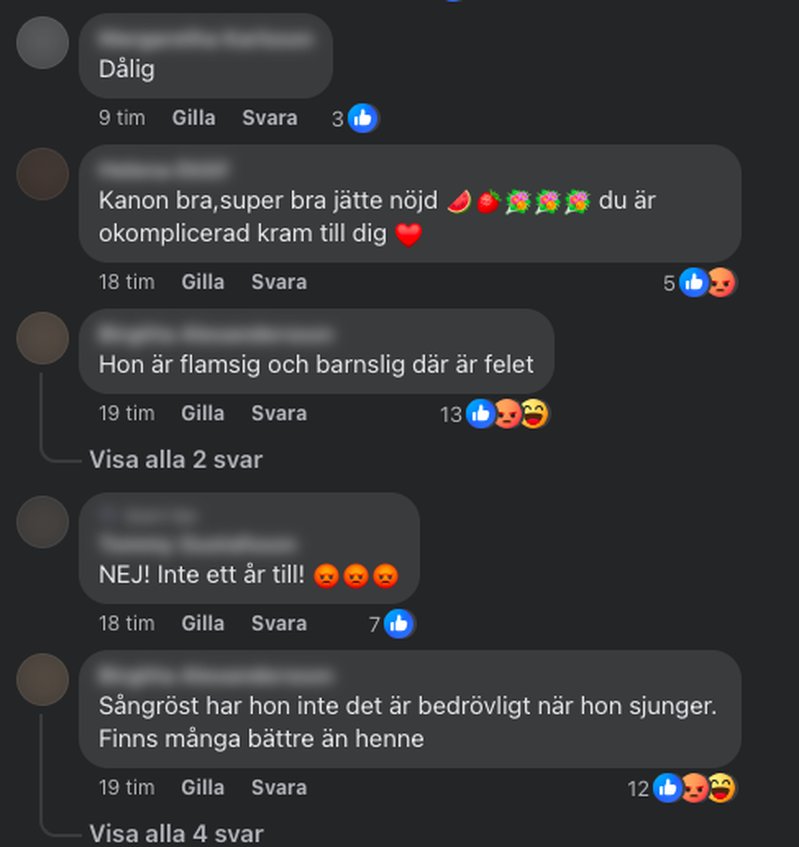Image resolution: width=799 pixels, height=847 pixels.
Task: Open the "18 tim" timestamp of the "Kanon bra" comment
Action: click(x=126, y=282)
